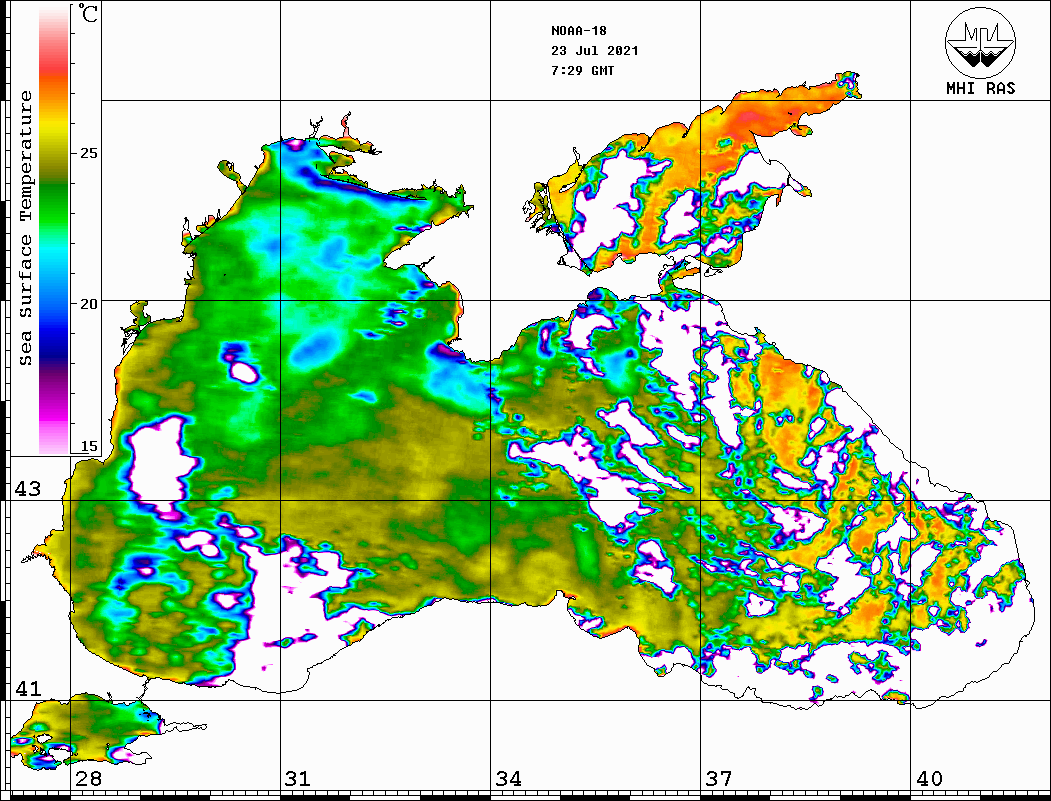This screenshot has width=1051, height=801.
Task: Click latitude label '41'
Action: click(x=28, y=688)
